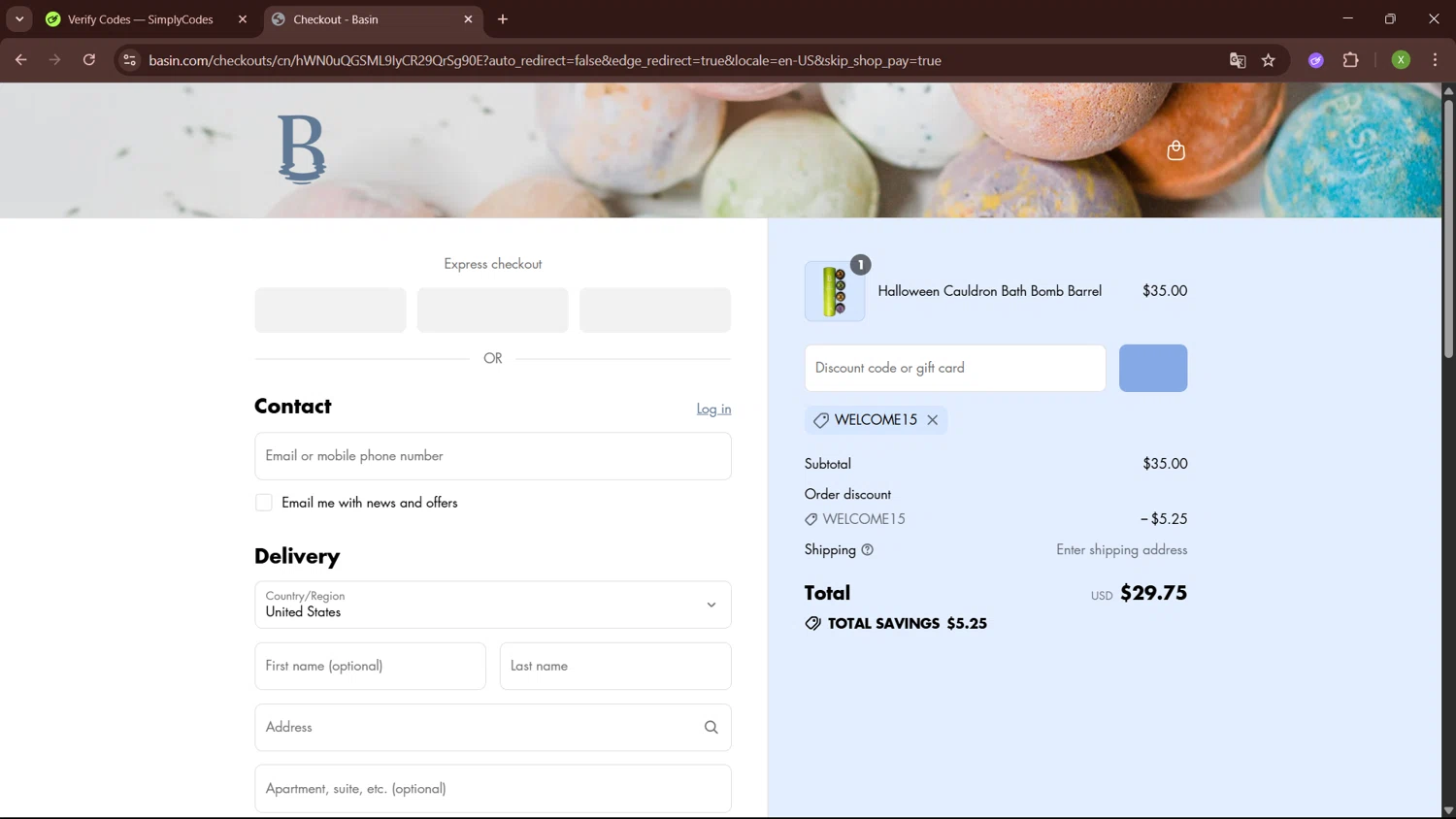
Task: Click the Address input field
Action: pos(493,728)
